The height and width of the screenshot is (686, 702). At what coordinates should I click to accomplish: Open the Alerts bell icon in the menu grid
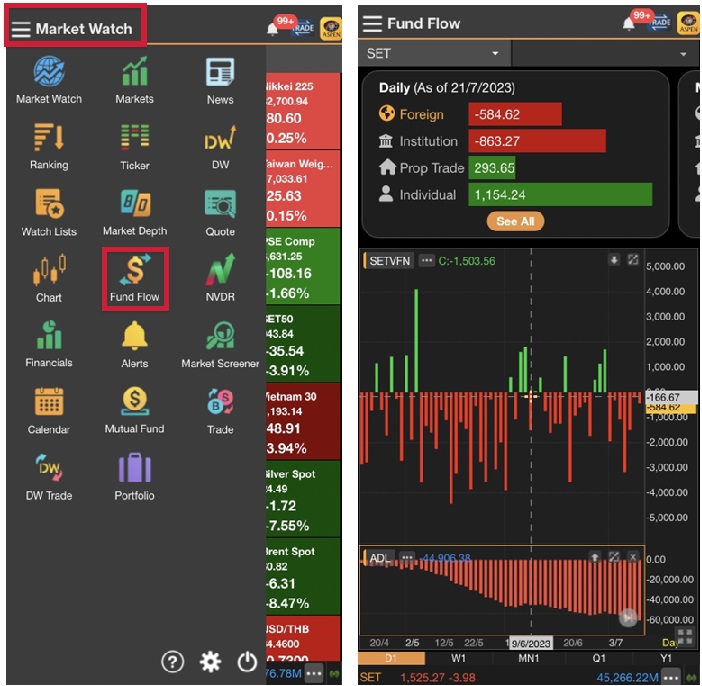coord(135,335)
